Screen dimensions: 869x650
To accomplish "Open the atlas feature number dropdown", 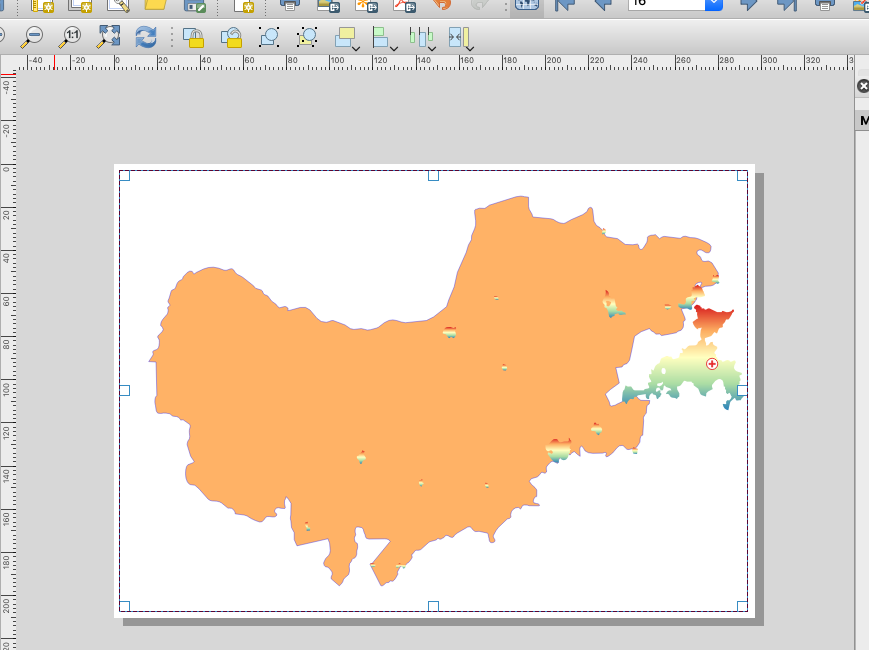I will (x=716, y=6).
